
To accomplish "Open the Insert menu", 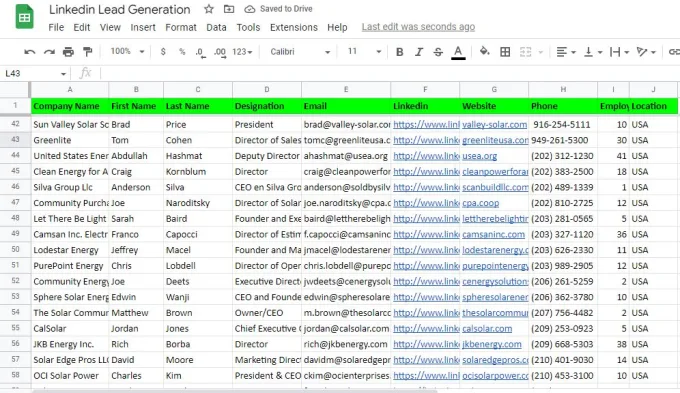I will pos(143,27).
